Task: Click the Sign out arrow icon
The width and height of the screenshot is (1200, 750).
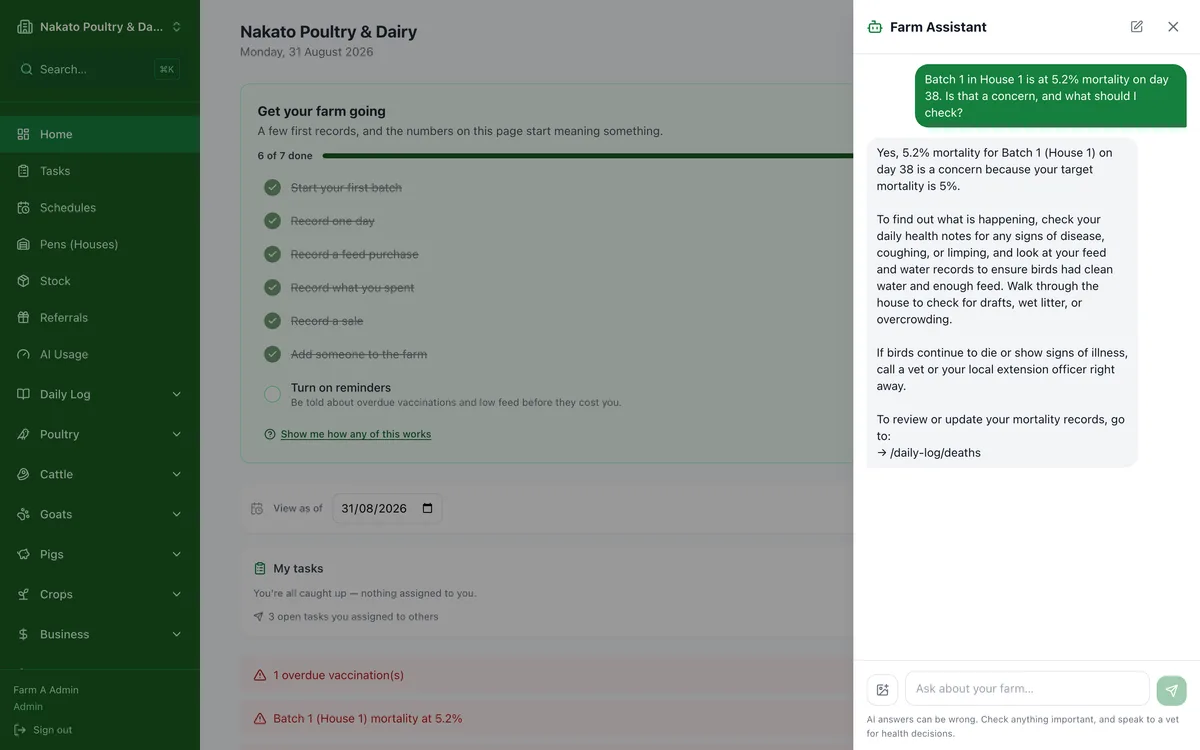Action: [x=20, y=730]
